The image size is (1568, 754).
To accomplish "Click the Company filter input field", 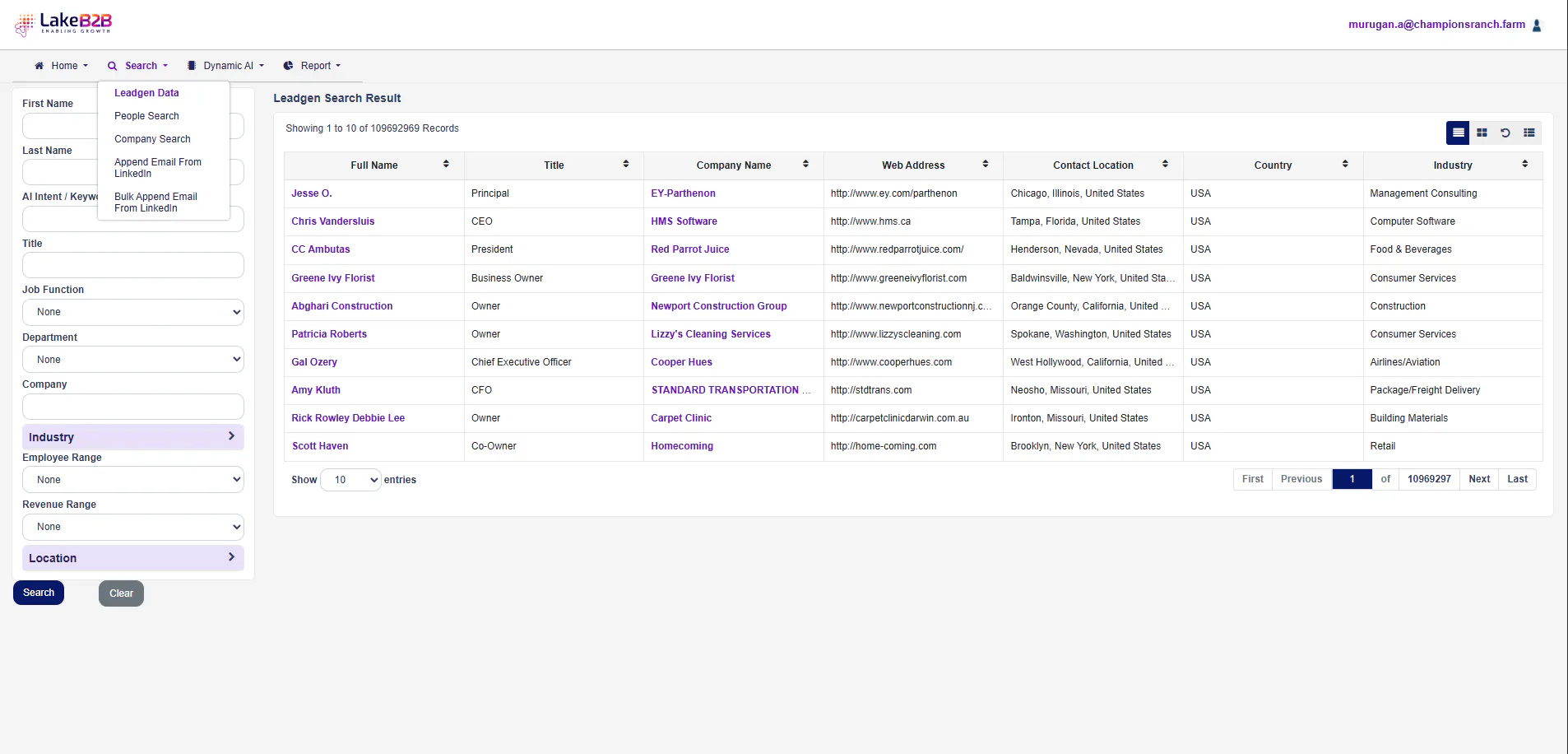I will [133, 407].
